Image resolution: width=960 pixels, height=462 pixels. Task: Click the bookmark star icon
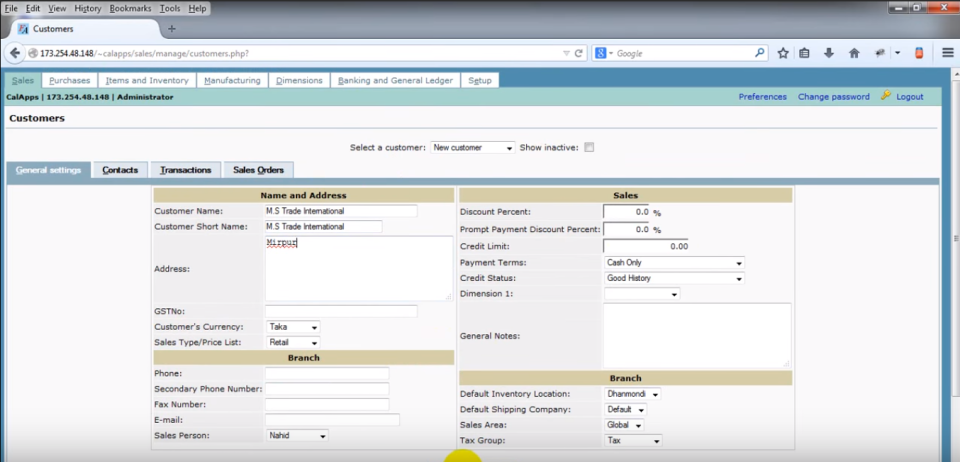[782, 53]
